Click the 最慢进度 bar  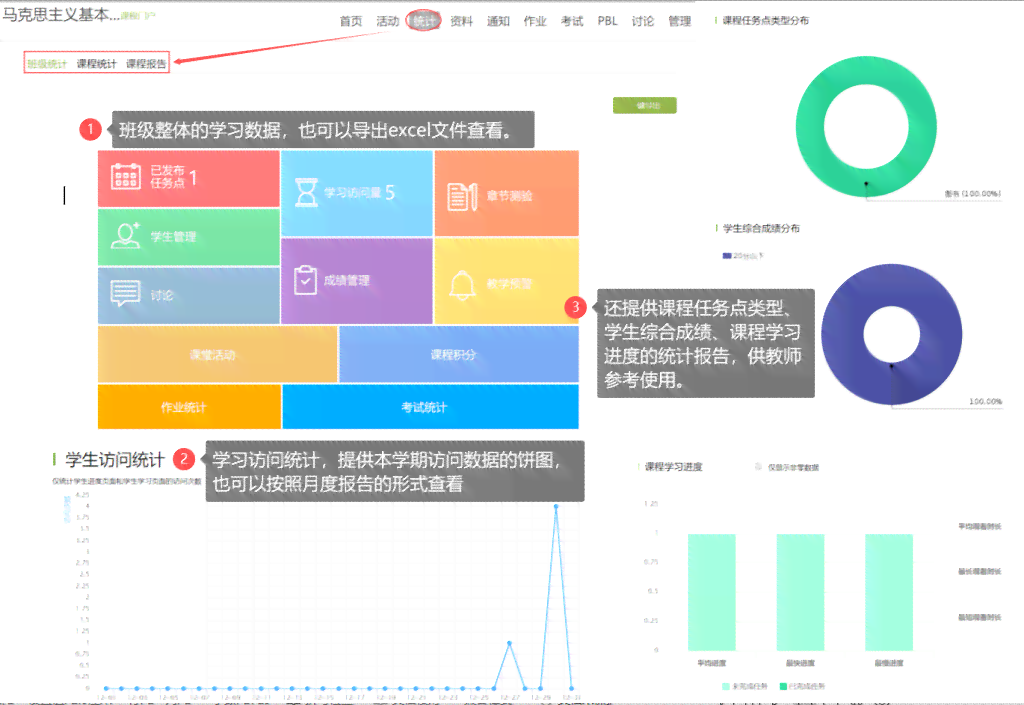coord(889,592)
